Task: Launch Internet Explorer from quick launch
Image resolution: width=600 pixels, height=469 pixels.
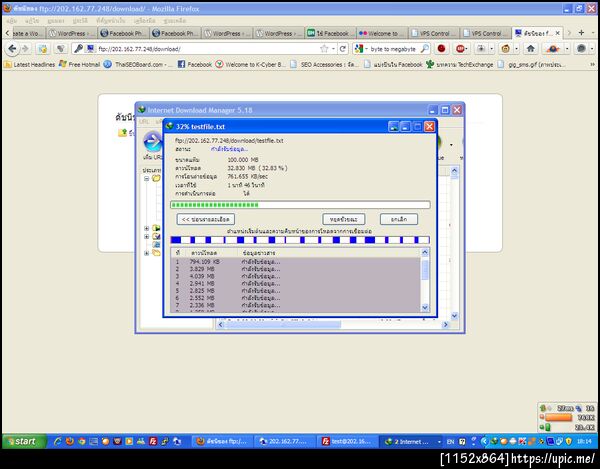Action: pyautogui.click(x=58, y=441)
